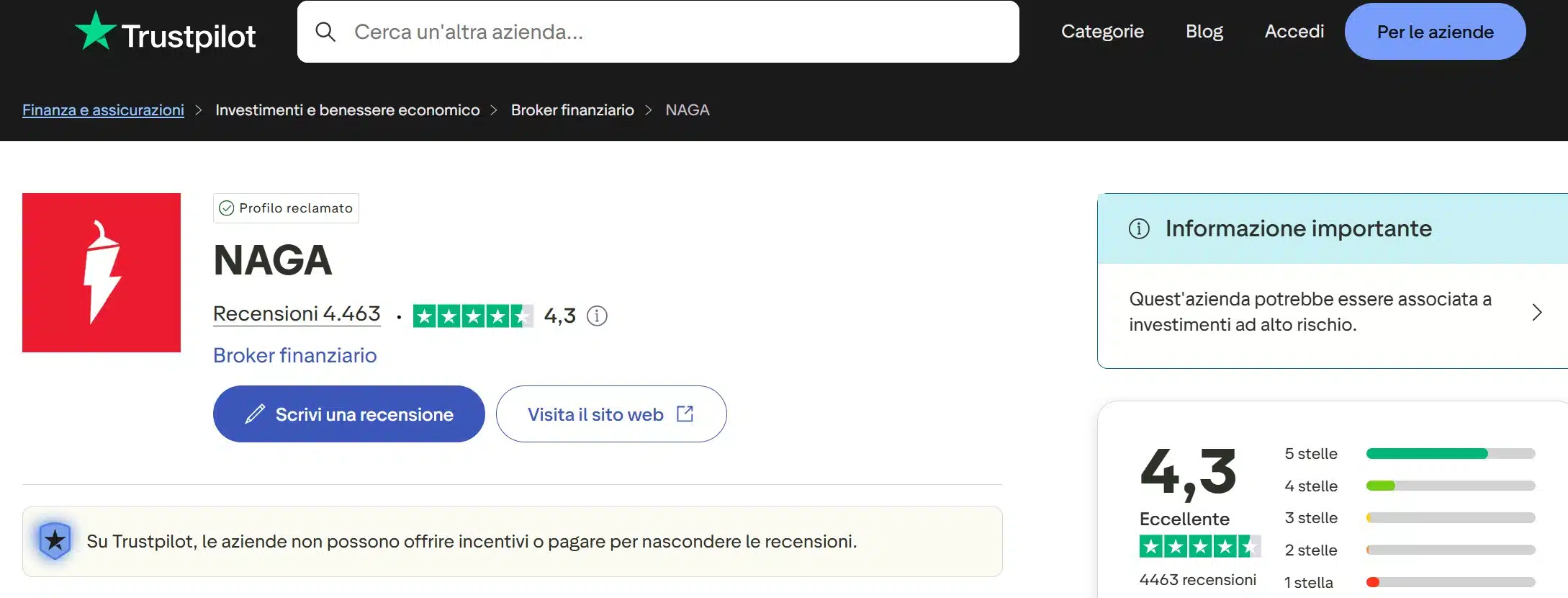Click the NAGA red company logo
Image resolution: width=1568 pixels, height=598 pixels.
point(102,272)
